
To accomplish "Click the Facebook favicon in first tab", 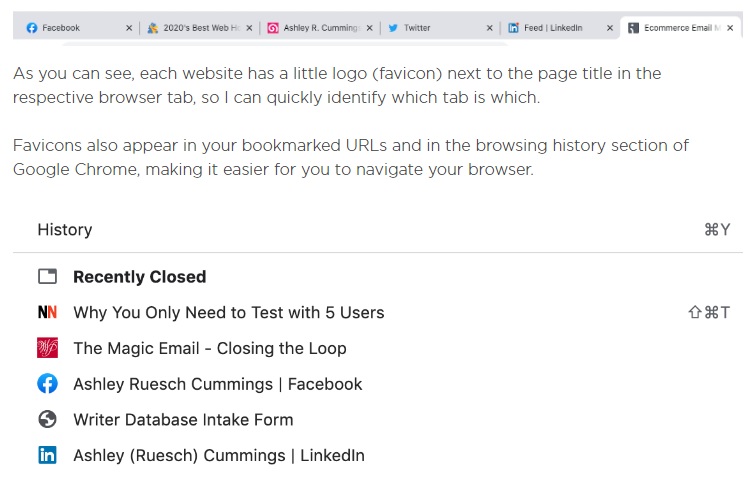I will coord(32,28).
